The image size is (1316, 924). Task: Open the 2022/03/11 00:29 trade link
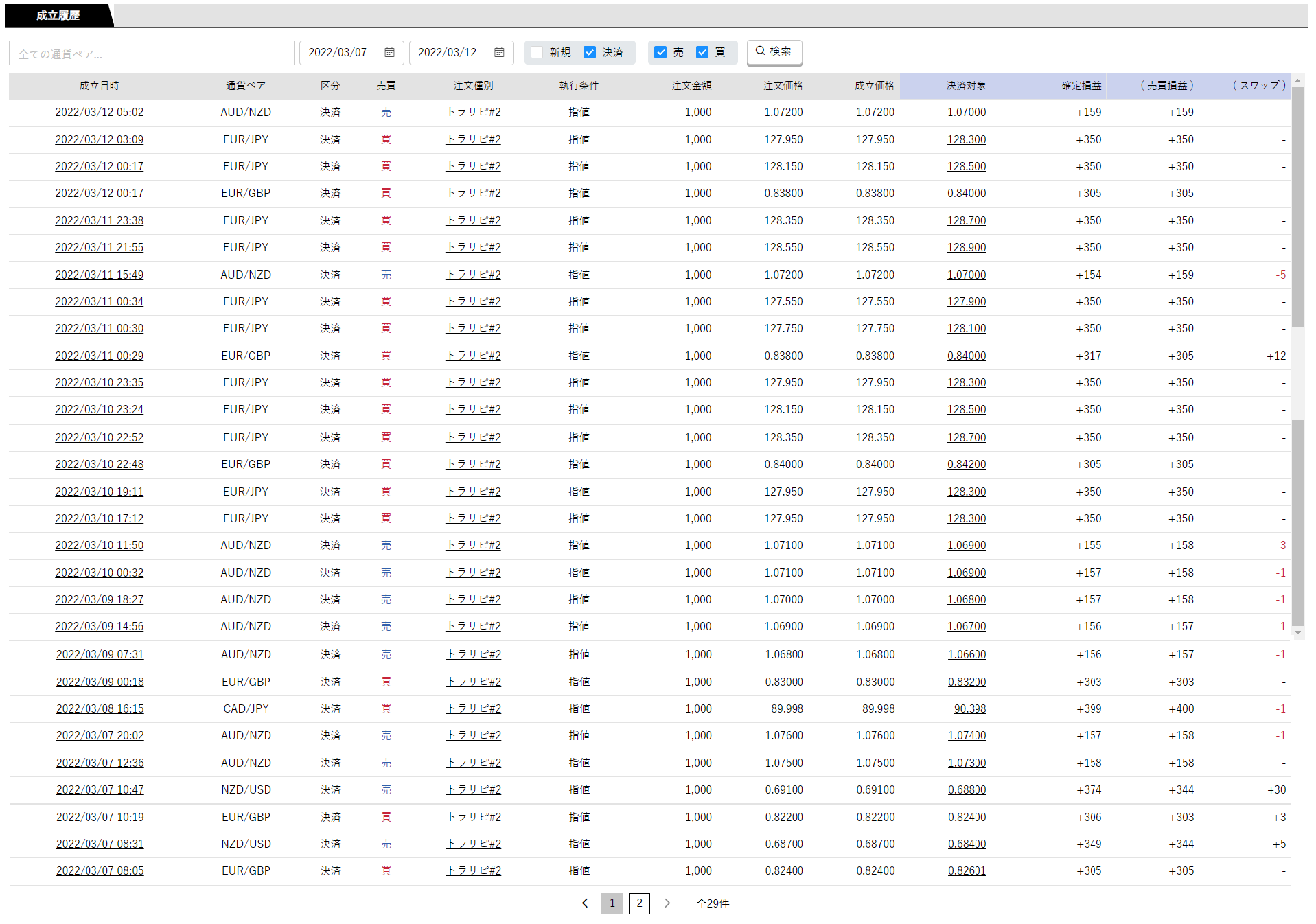tap(100, 356)
